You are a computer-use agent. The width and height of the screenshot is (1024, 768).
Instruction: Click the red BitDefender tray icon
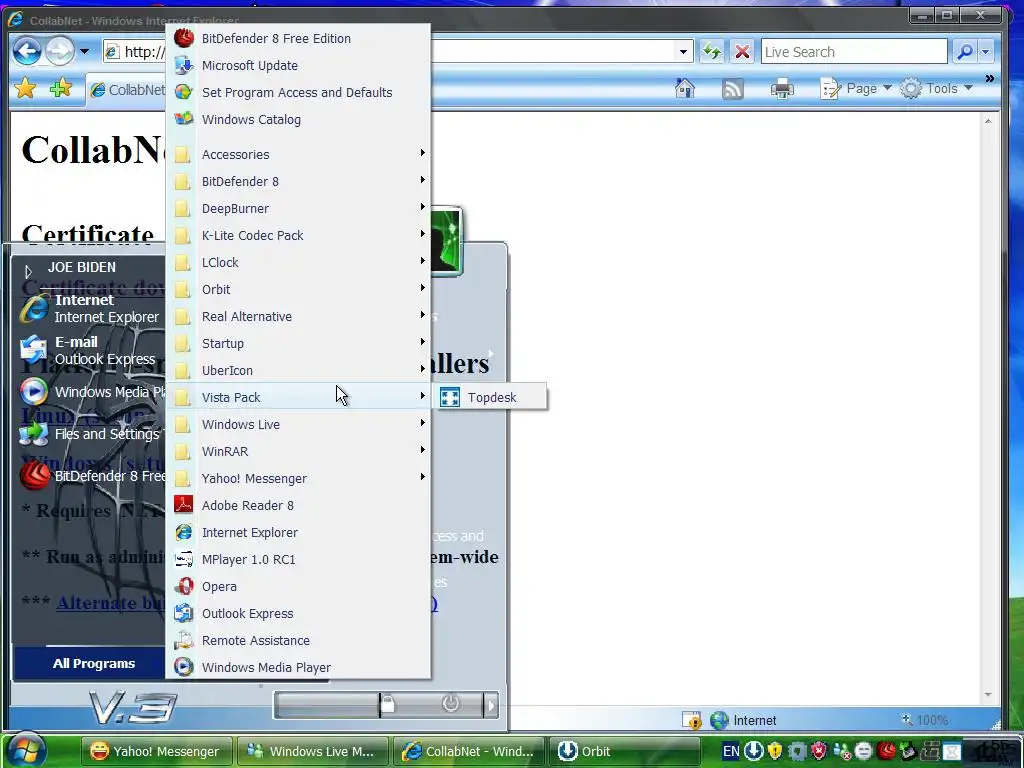pyautogui.click(x=886, y=751)
